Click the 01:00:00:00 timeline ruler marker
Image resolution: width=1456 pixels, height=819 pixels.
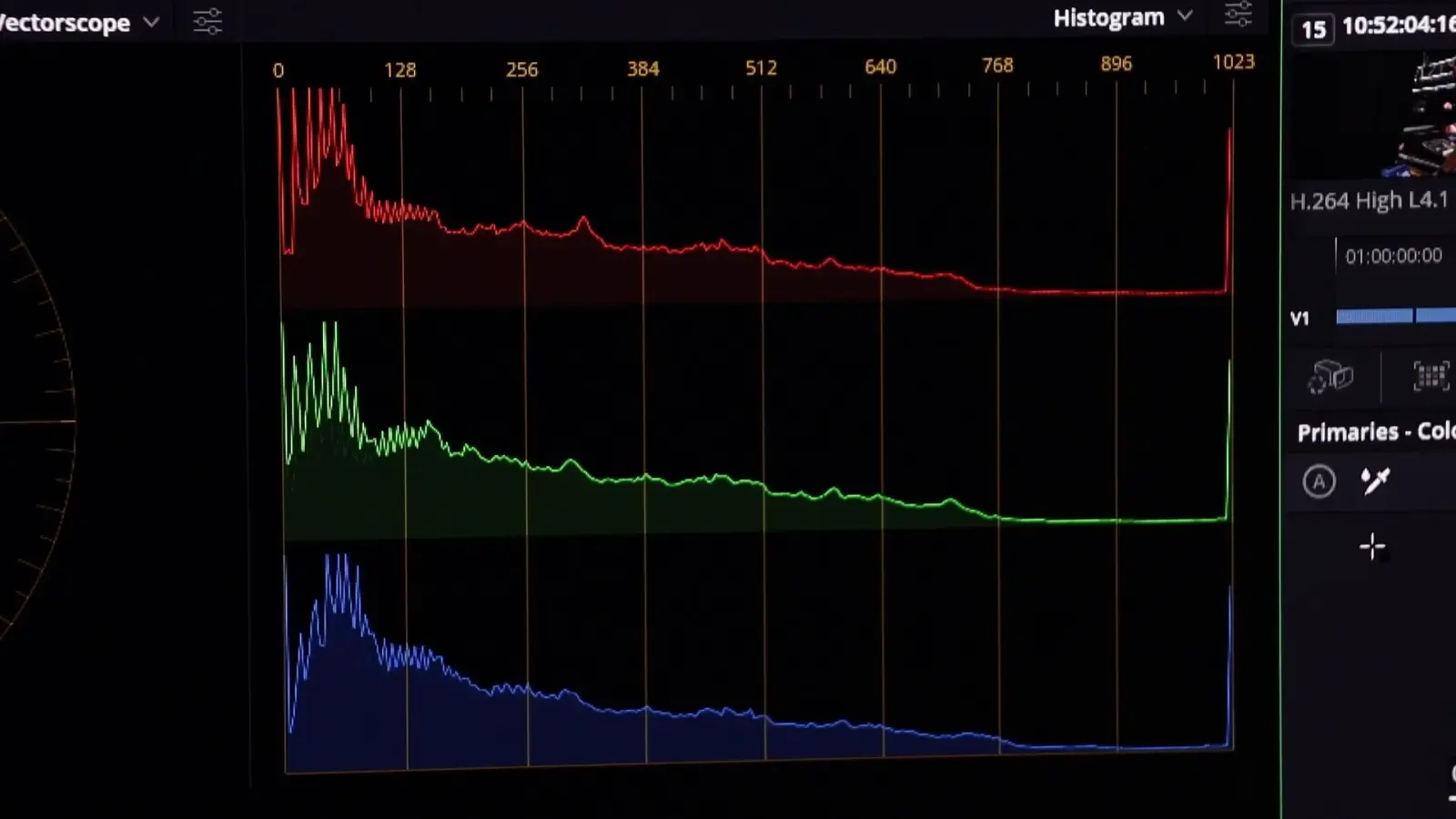[1393, 257]
